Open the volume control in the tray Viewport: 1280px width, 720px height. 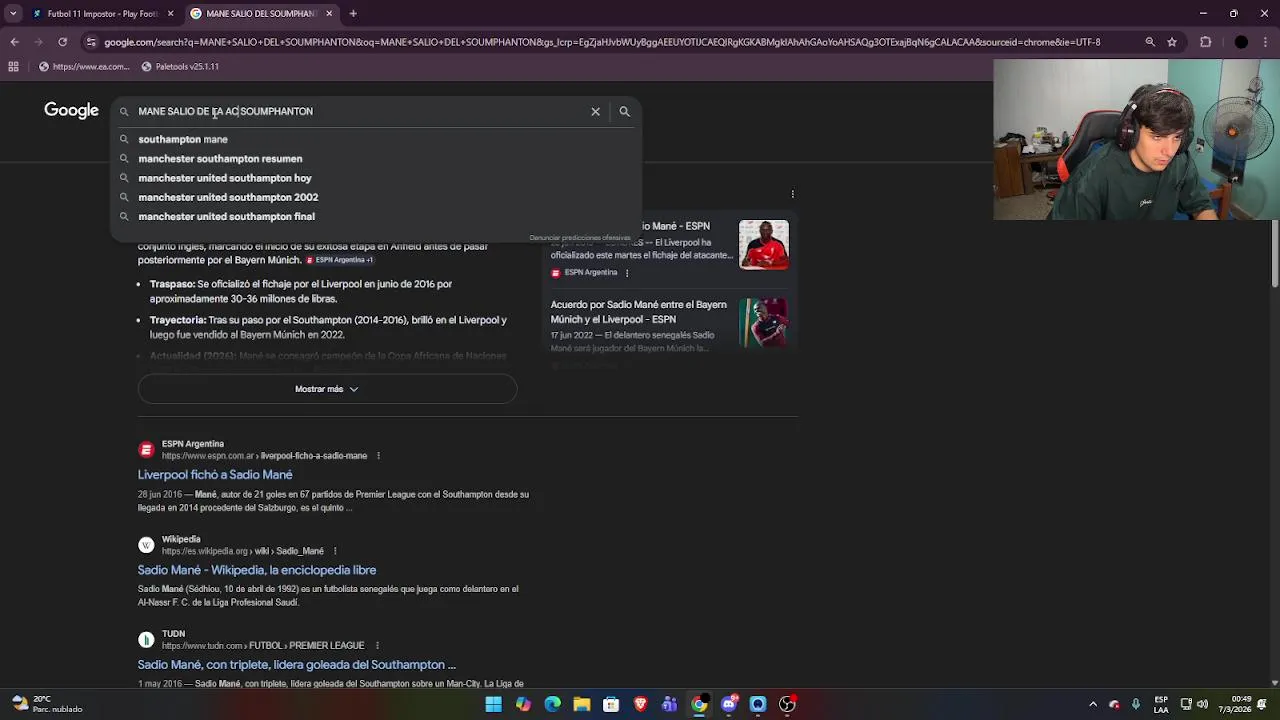(1203, 704)
